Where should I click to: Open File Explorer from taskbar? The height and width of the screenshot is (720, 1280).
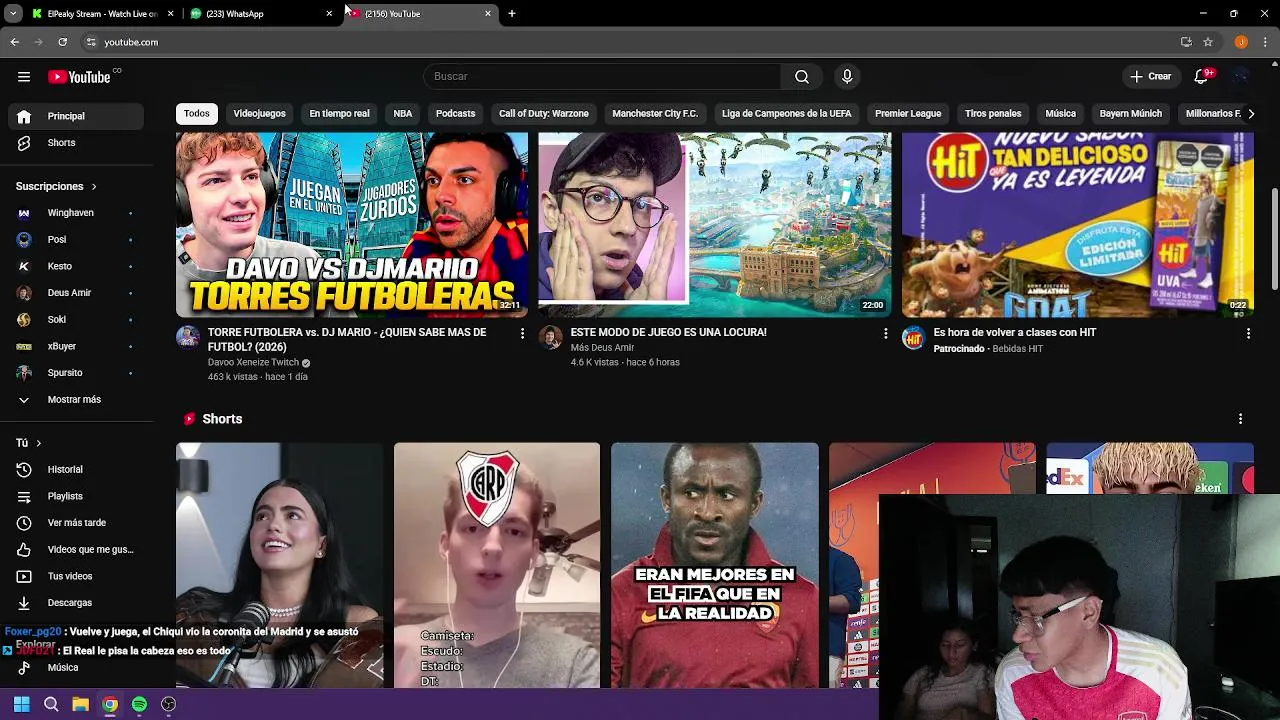80,704
